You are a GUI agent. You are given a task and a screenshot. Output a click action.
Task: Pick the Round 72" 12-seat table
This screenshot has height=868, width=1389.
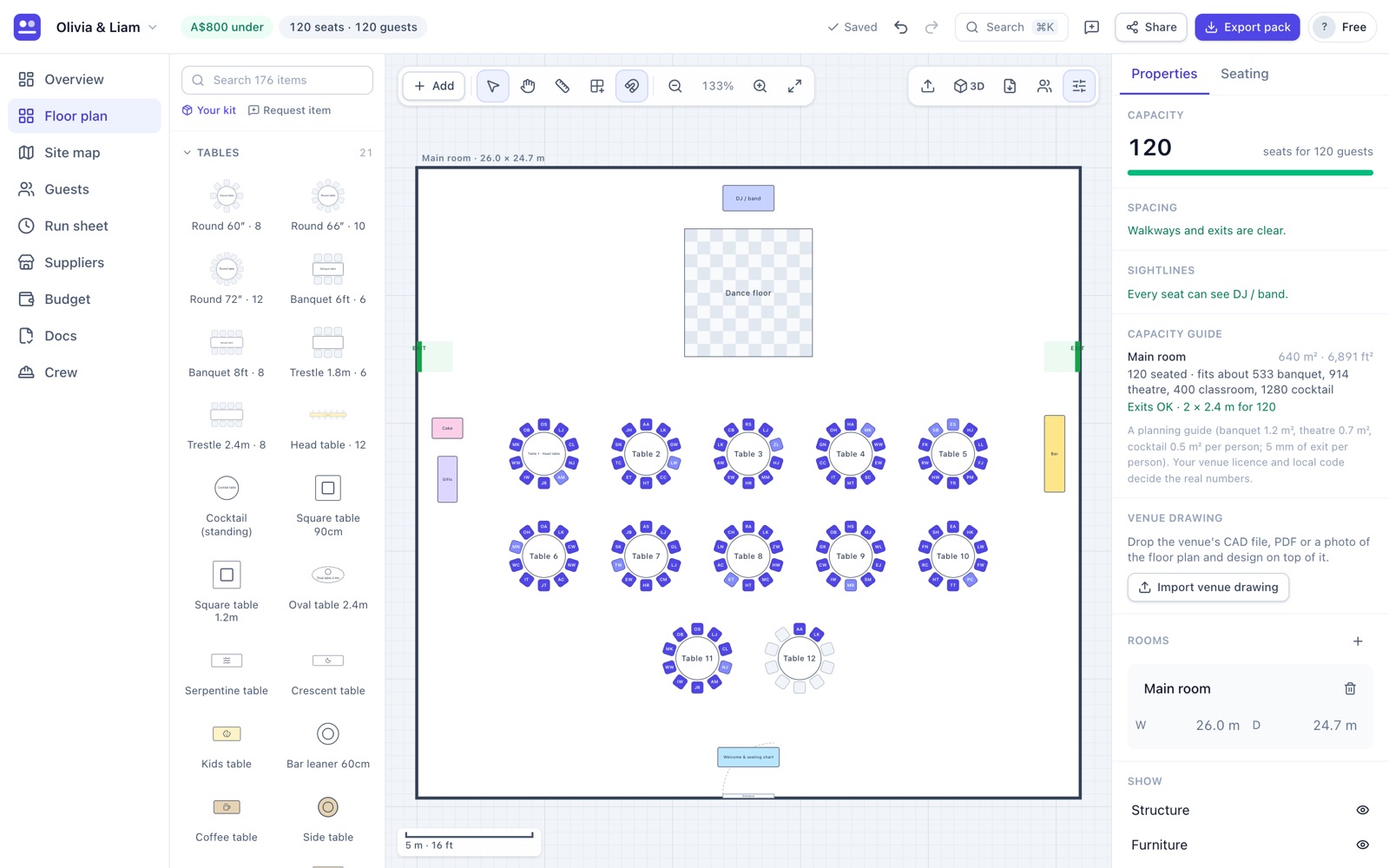point(227,278)
